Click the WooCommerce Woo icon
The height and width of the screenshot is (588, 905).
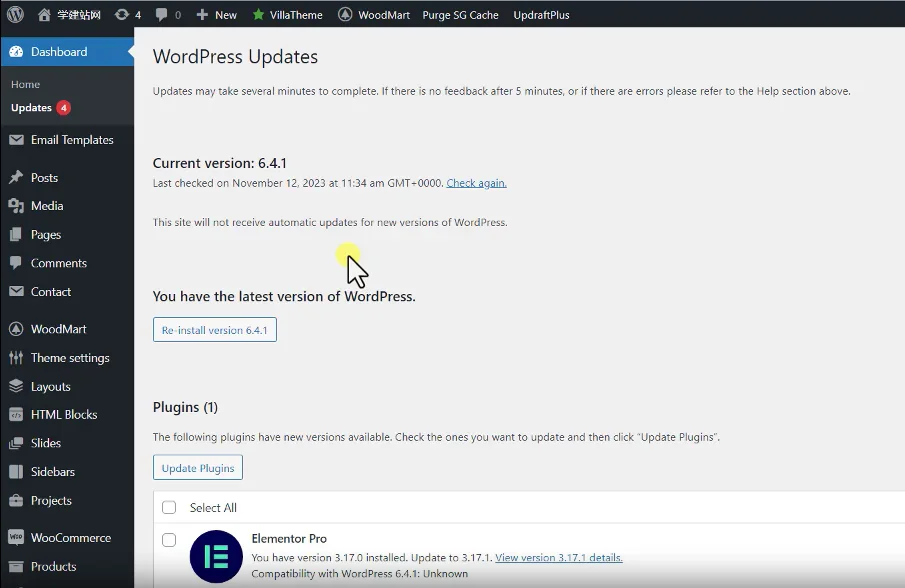[16, 537]
